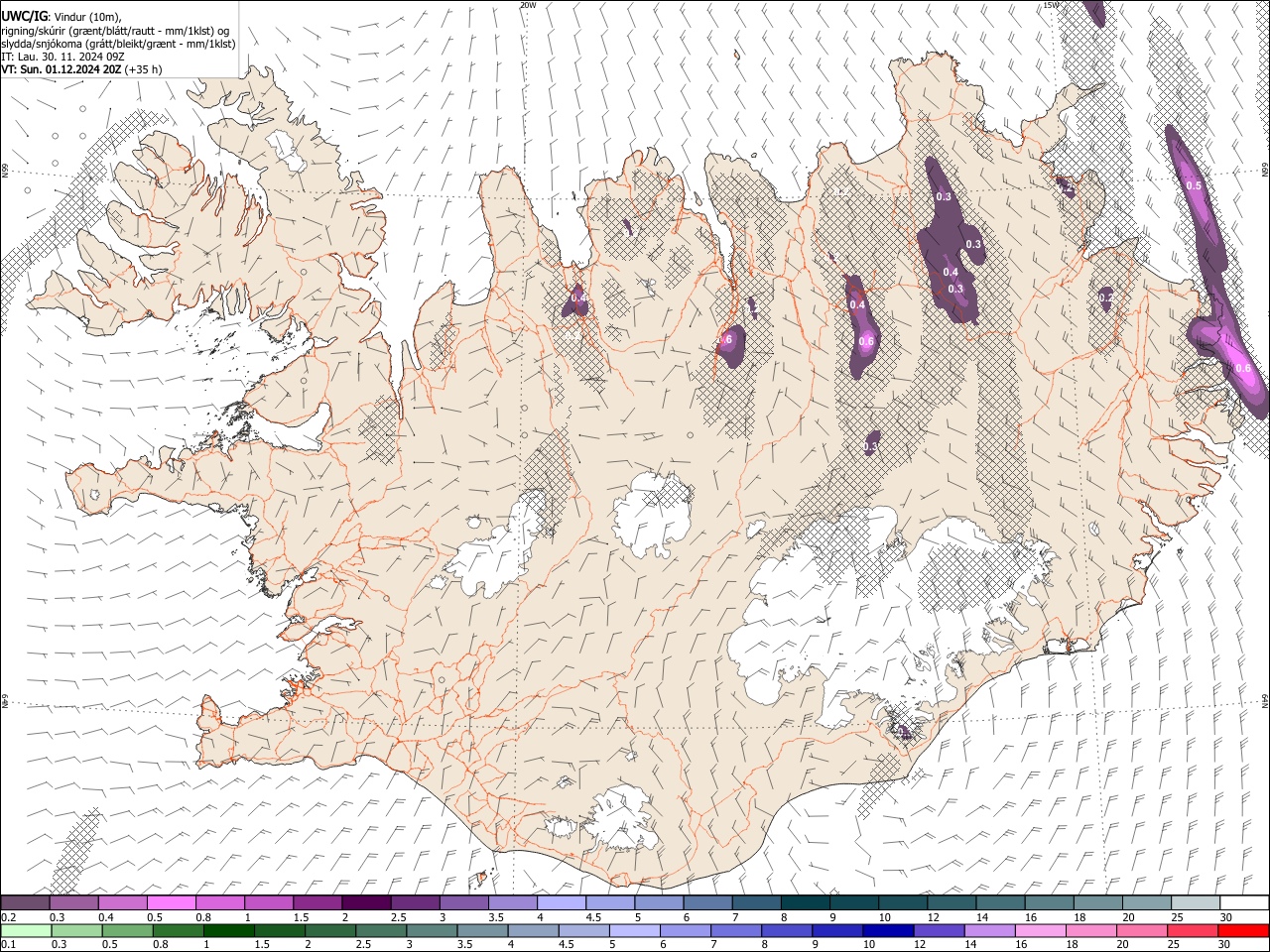Click the 'VT: Sun. 01.12.2024 20Z (+35 h)' line
The image size is (1270, 952).
click(81, 69)
